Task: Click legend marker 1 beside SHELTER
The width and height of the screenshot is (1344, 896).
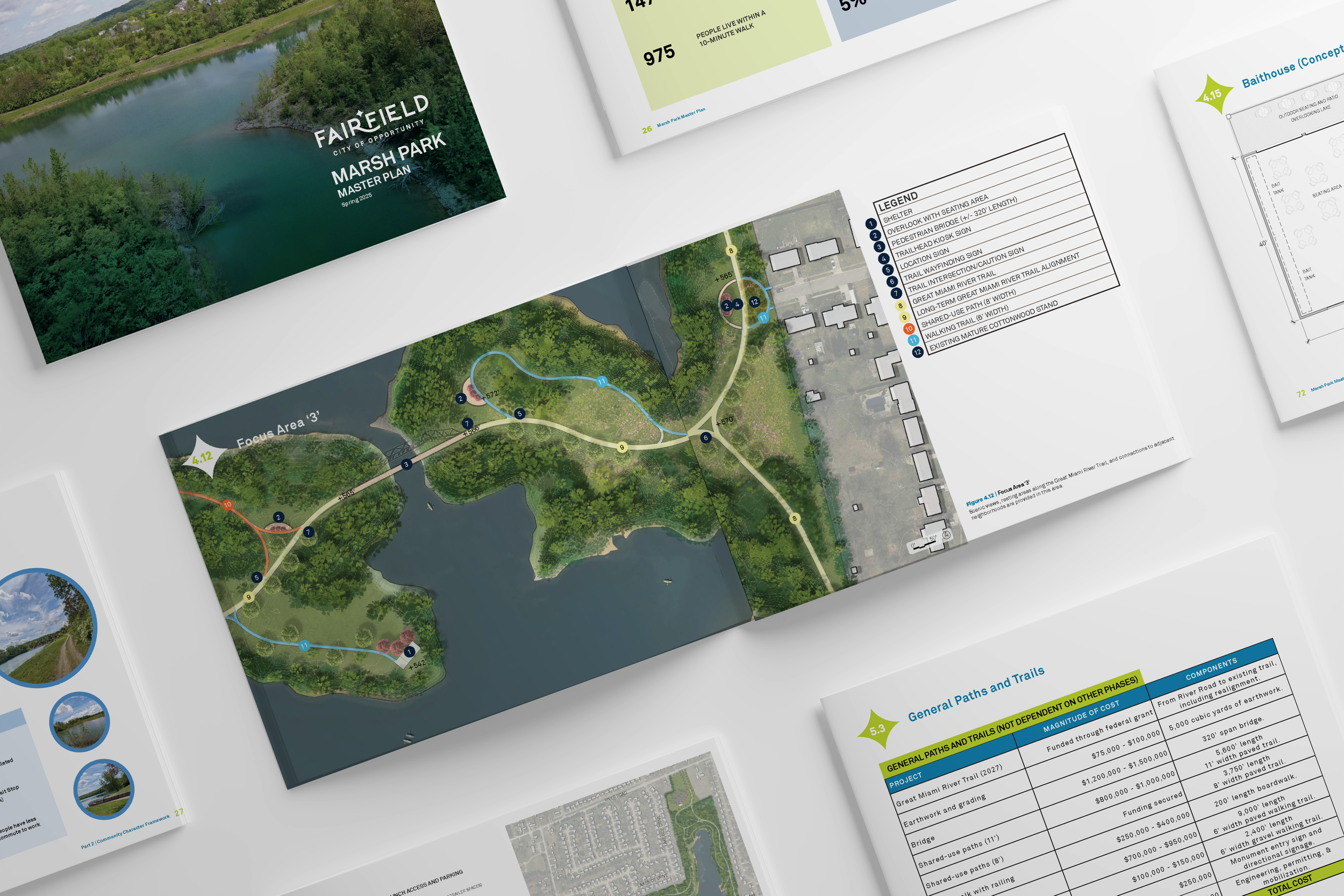Action: tap(870, 224)
